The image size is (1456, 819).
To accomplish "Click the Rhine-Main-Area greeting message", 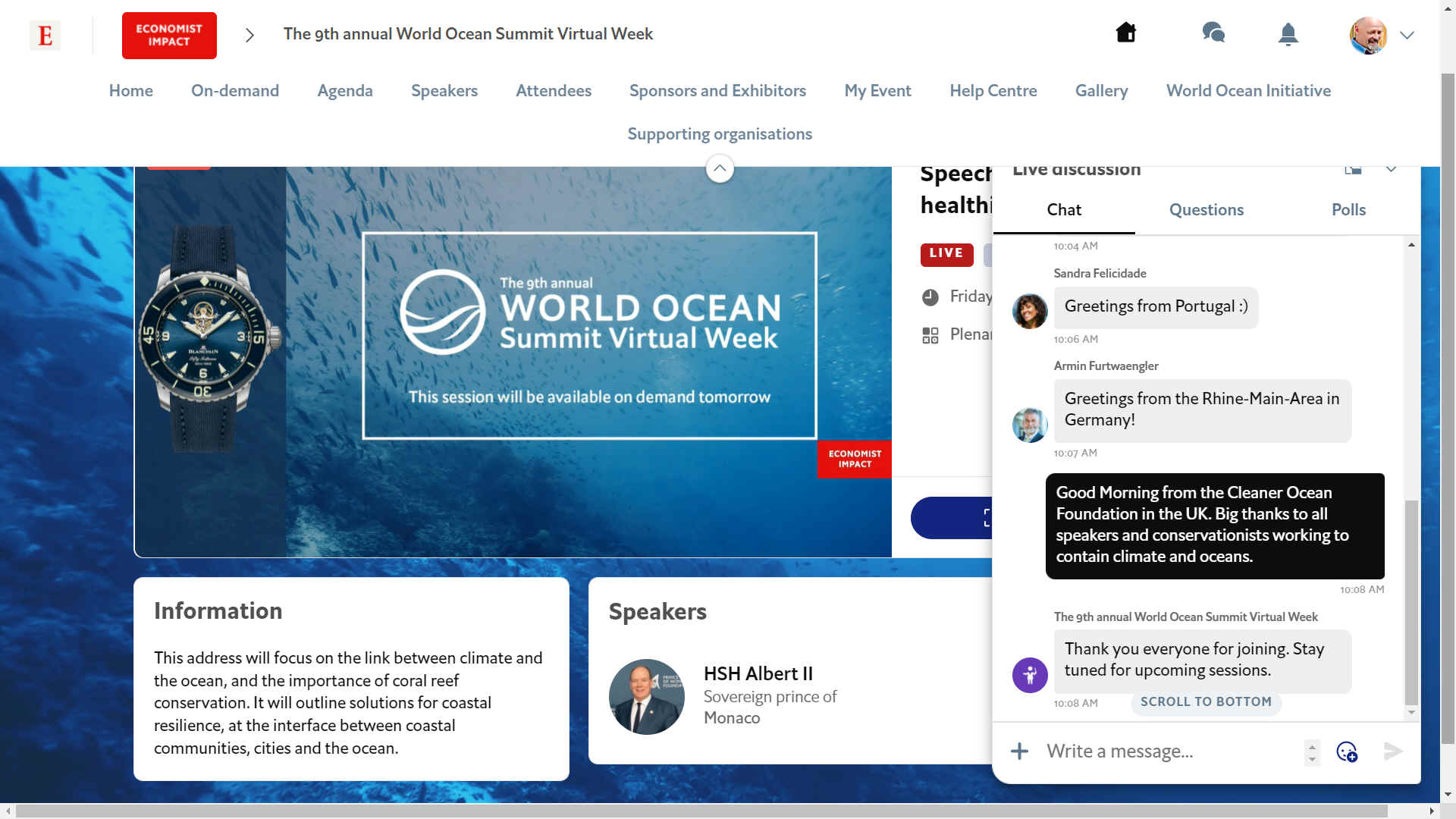I will pos(1202,410).
